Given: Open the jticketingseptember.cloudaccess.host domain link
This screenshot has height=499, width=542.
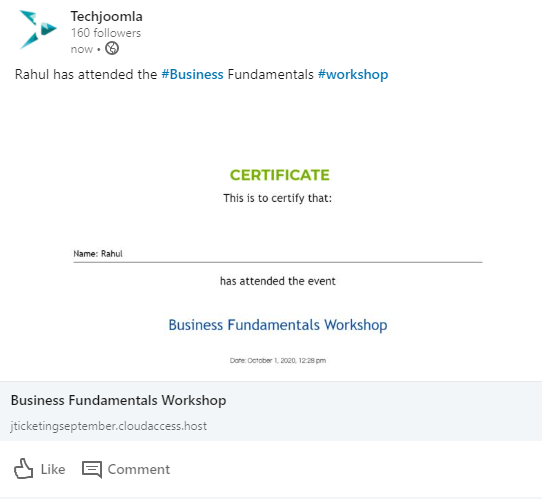Looking at the screenshot, I should 109,426.
